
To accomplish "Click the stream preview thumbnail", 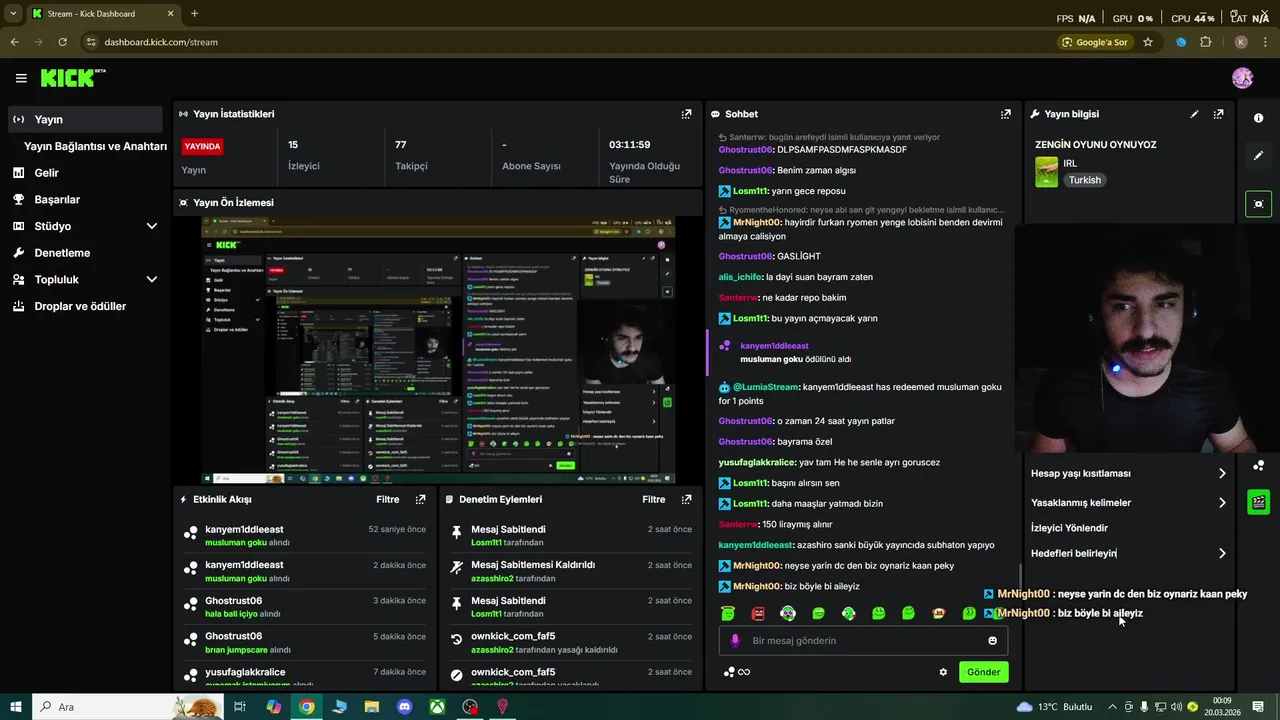I will (438, 350).
